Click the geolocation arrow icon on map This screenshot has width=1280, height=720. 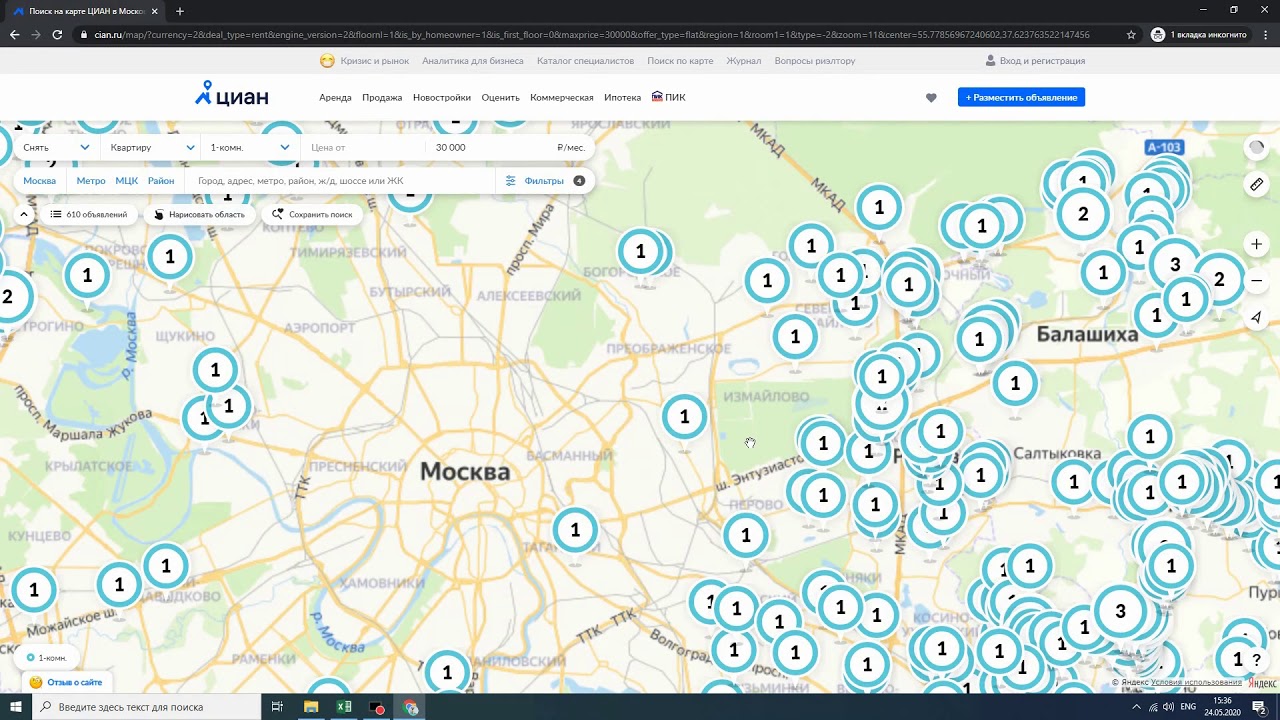[1257, 318]
